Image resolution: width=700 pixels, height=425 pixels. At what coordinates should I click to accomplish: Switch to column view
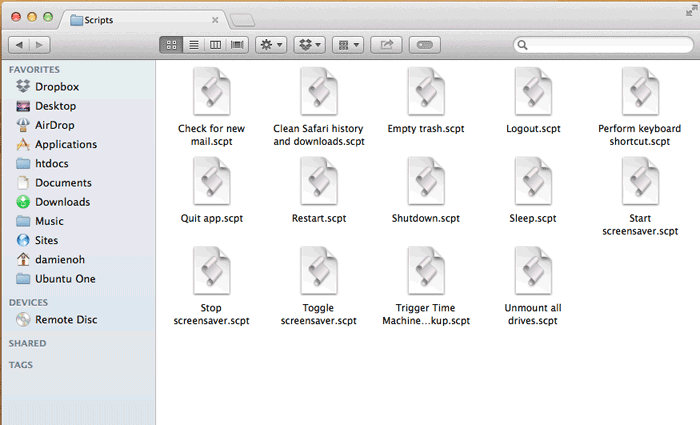[216, 45]
